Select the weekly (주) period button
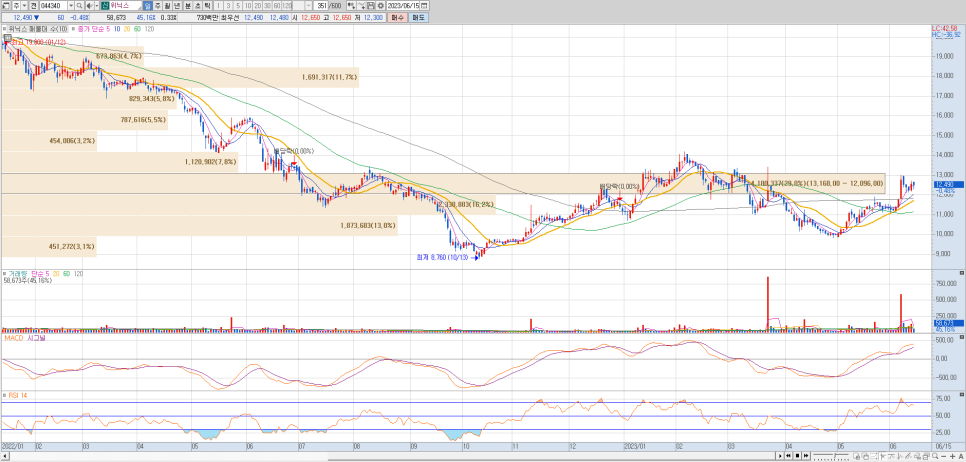The image size is (966, 462). click(x=158, y=6)
